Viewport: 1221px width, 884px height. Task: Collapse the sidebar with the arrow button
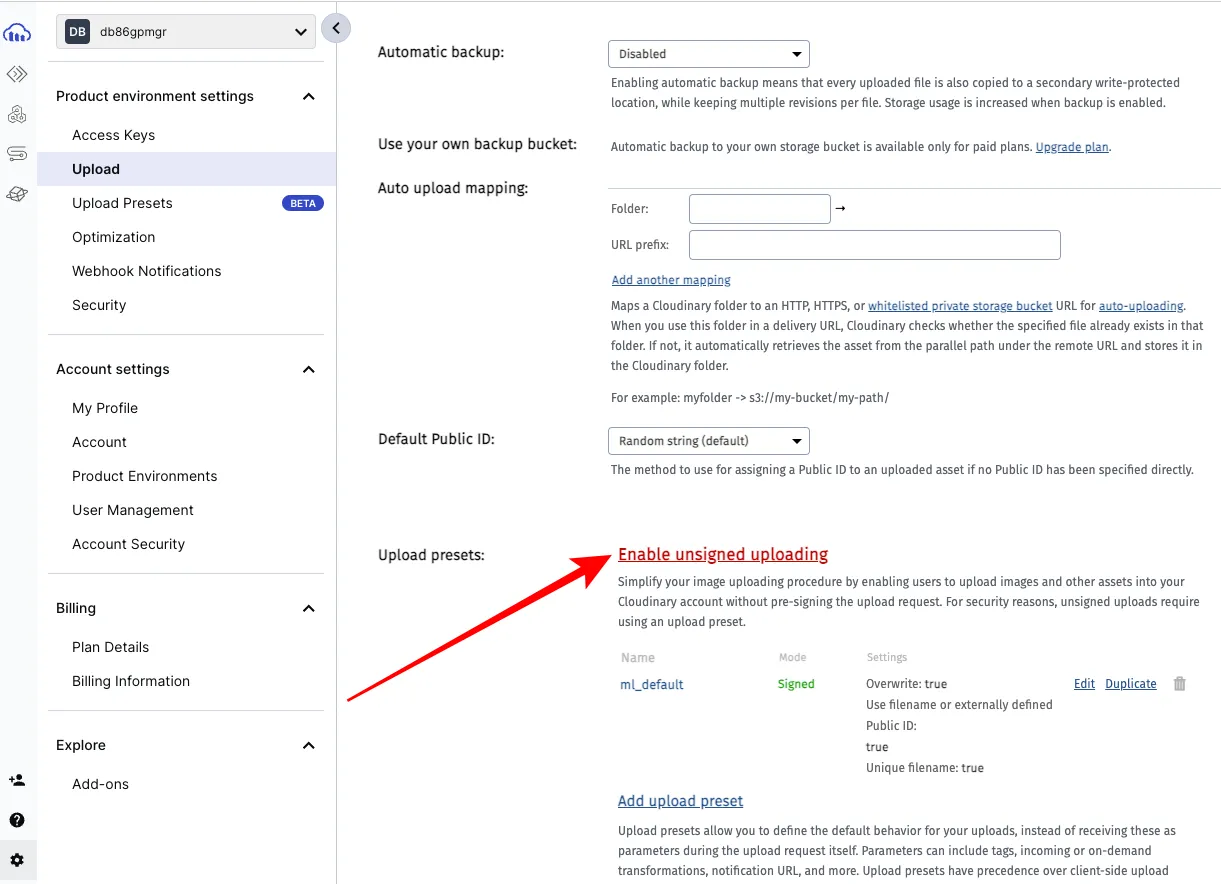(x=336, y=28)
